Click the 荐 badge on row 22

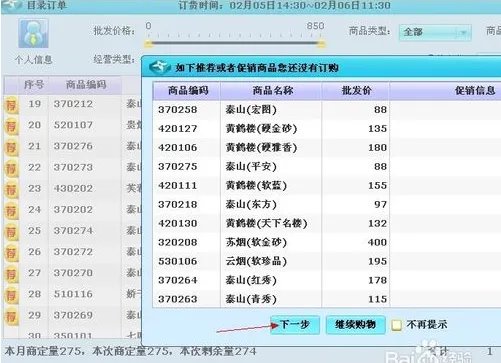tap(11, 169)
